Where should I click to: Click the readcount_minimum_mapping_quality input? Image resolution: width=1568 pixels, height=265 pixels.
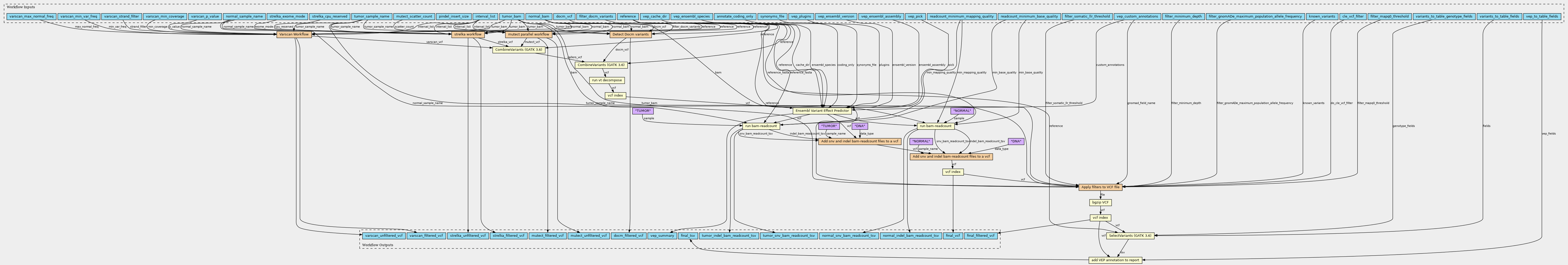coord(962,17)
